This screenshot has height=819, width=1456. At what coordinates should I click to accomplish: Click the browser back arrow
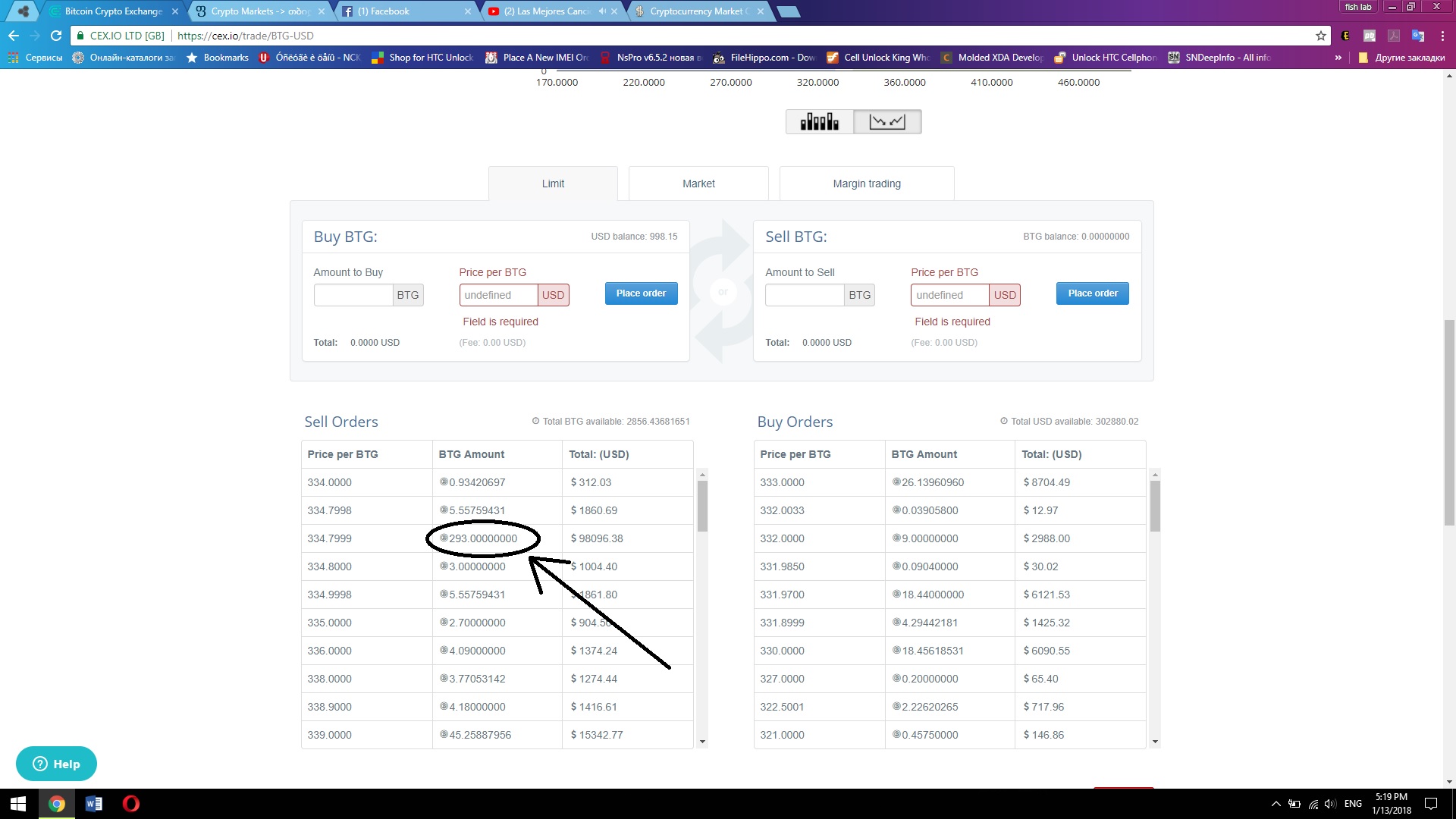[14, 36]
